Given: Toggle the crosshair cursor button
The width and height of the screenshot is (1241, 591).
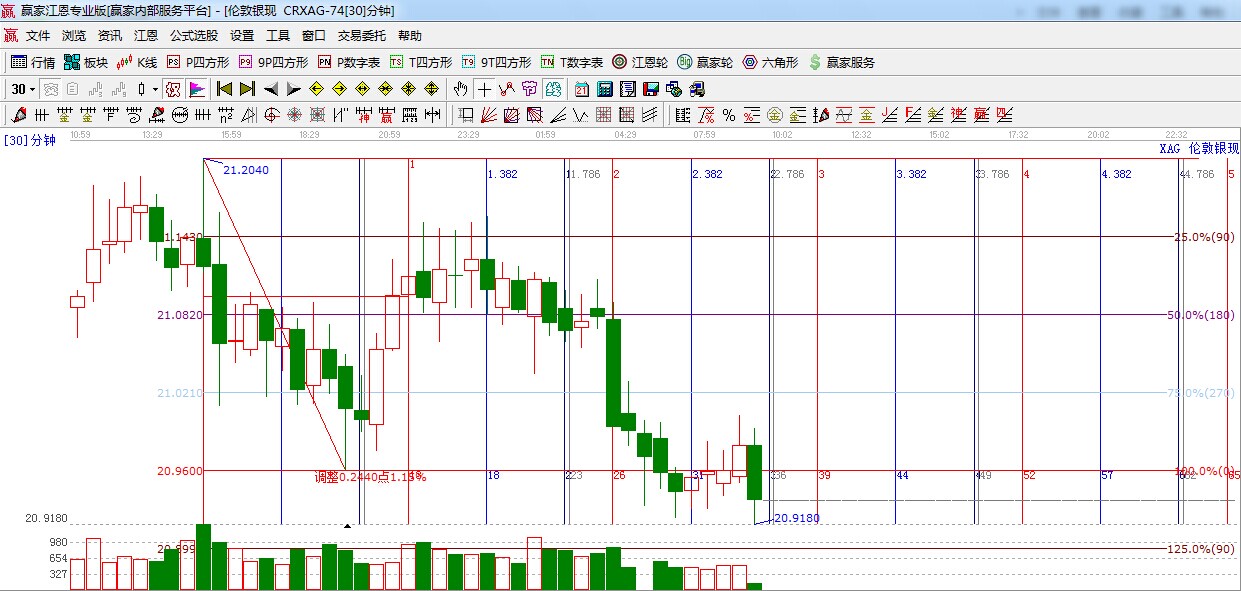Looking at the screenshot, I should [x=484, y=89].
